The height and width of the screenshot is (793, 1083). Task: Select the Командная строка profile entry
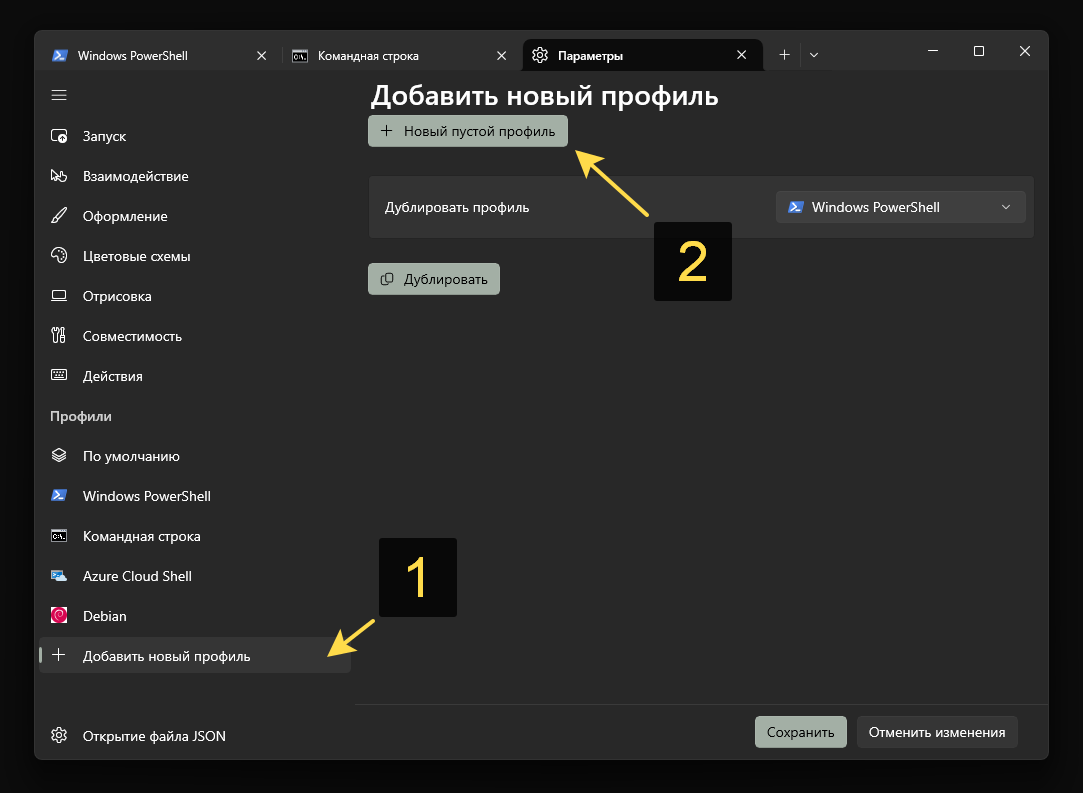[x=195, y=536]
